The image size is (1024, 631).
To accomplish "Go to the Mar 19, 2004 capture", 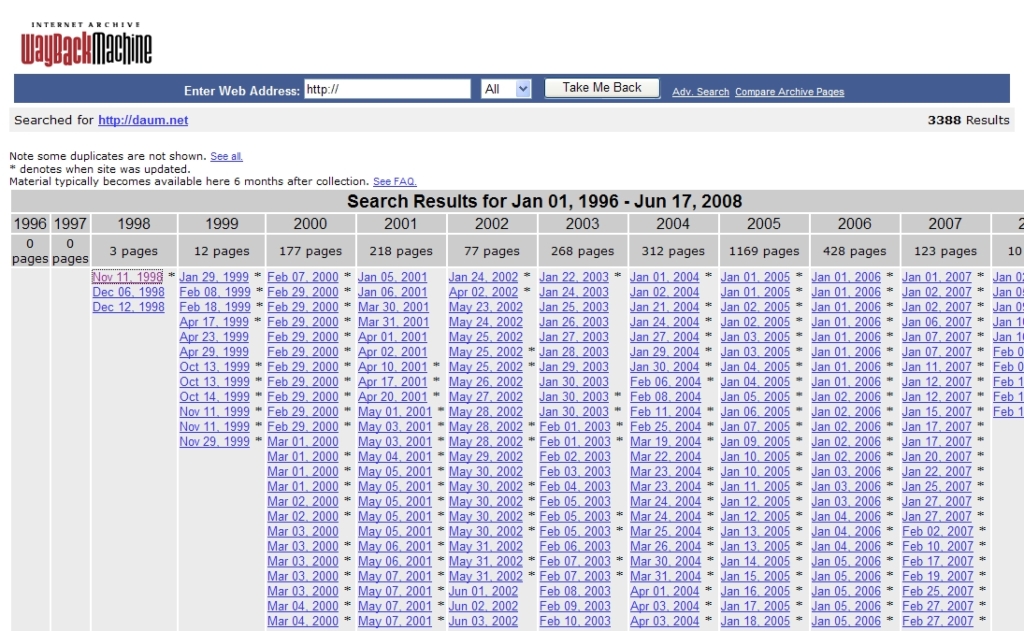I will pos(665,442).
